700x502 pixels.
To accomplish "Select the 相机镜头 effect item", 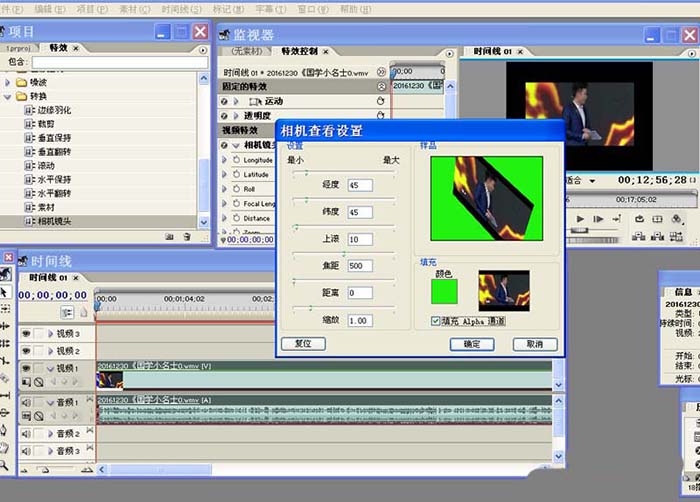I will [x=54, y=221].
